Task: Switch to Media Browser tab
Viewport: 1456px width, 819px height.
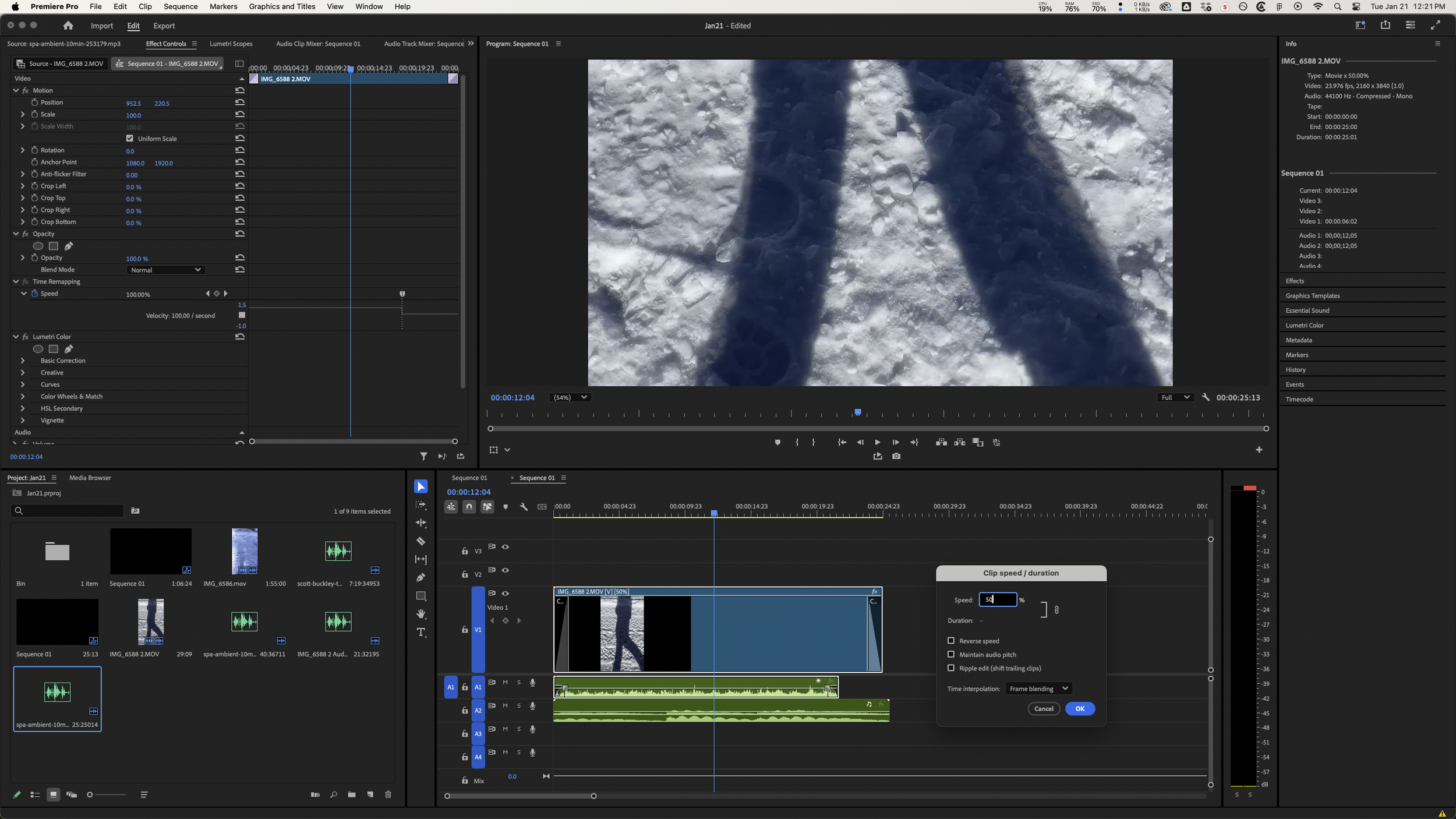Action: click(x=90, y=478)
